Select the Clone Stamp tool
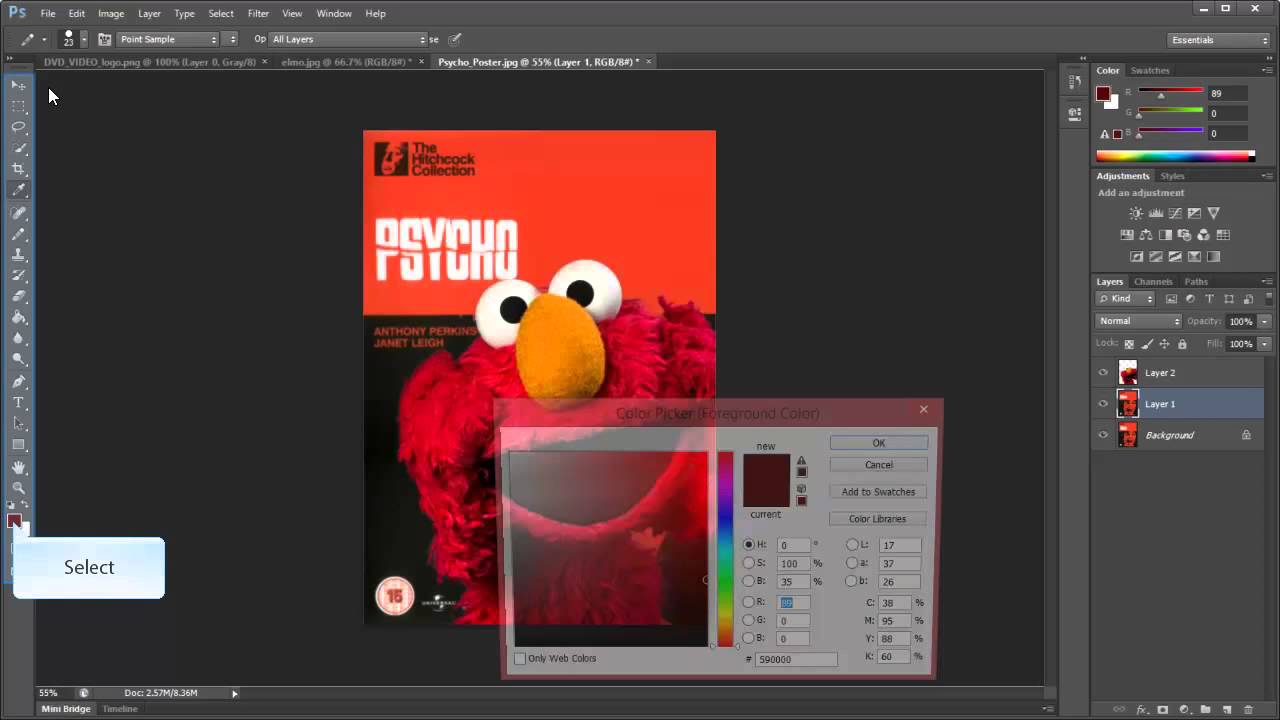 18,255
